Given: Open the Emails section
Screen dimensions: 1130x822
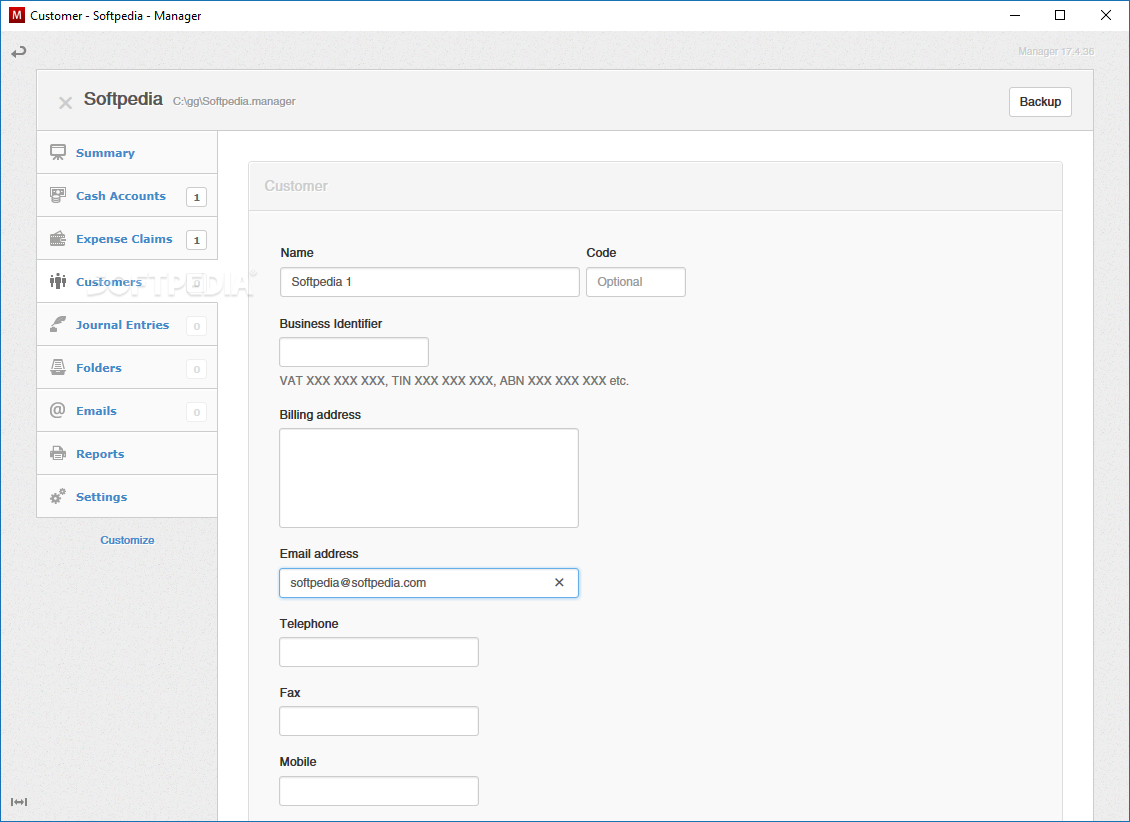Looking at the screenshot, I should [127, 410].
